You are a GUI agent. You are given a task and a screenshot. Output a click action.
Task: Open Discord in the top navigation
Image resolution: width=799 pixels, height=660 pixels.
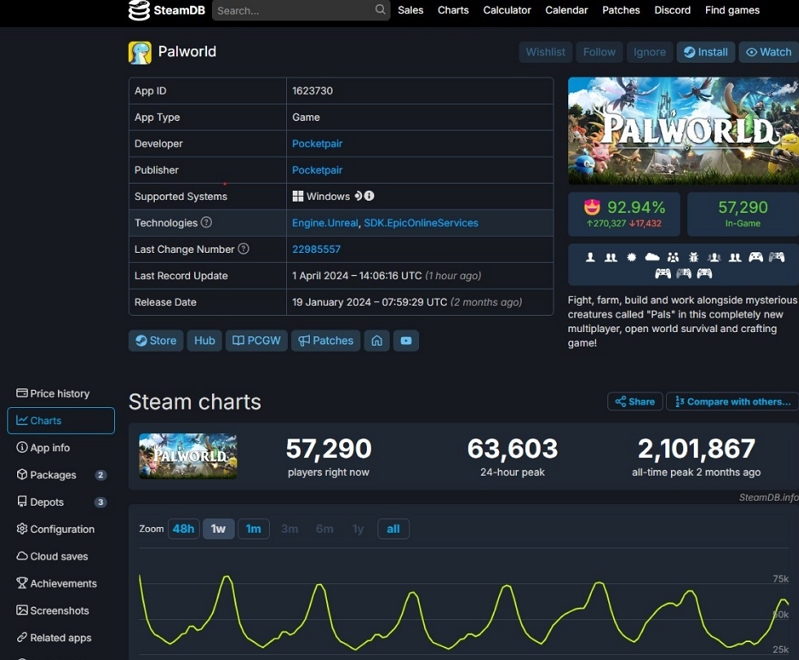point(672,10)
